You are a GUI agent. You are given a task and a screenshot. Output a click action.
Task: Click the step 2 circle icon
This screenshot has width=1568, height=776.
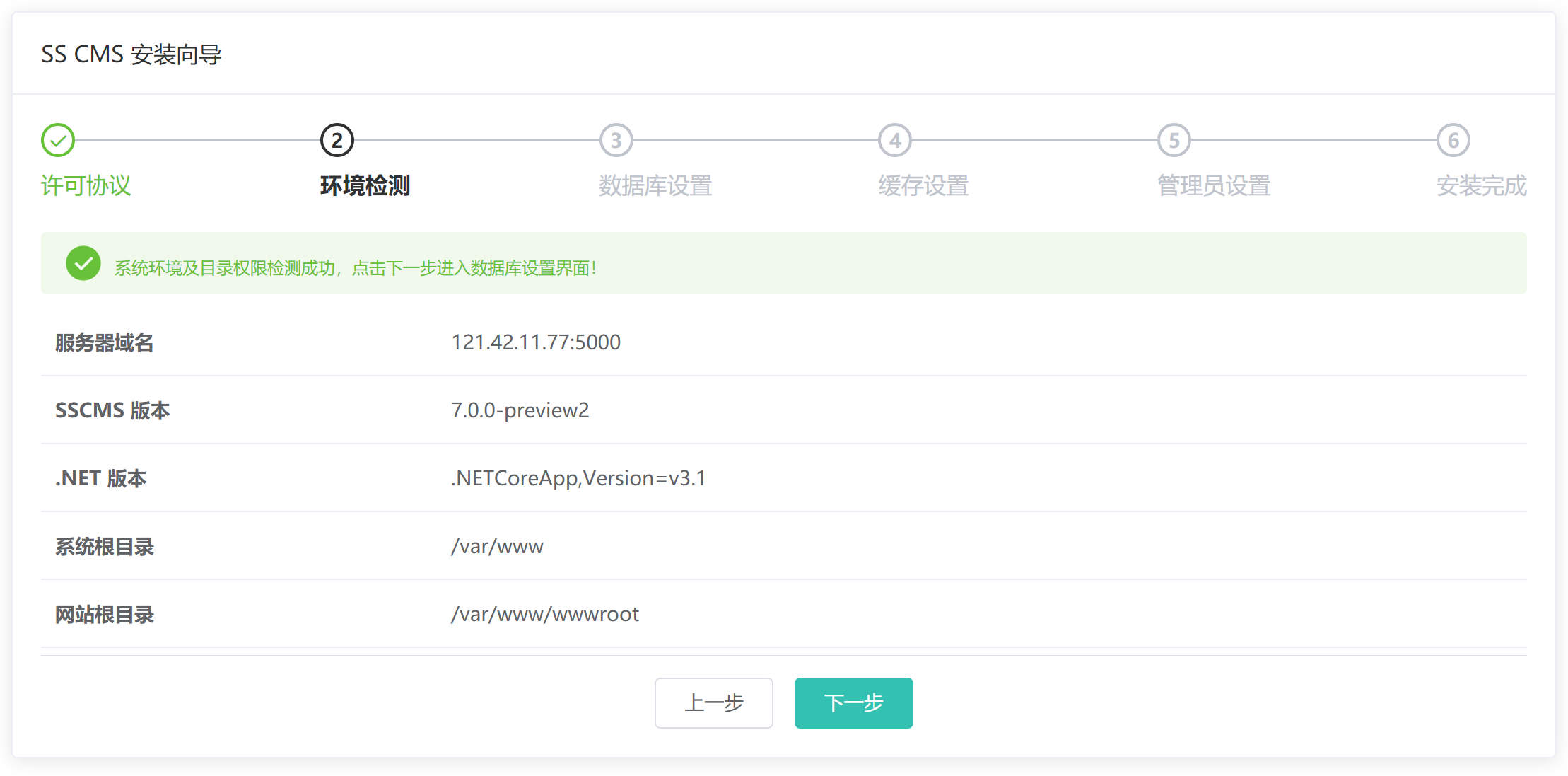[337, 140]
